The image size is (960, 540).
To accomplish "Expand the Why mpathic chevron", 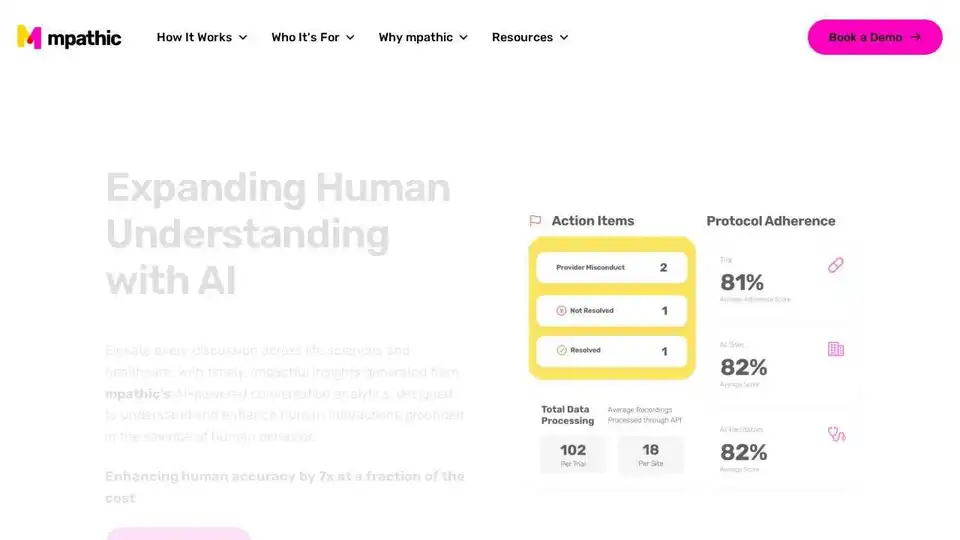I will pyautogui.click(x=463, y=37).
